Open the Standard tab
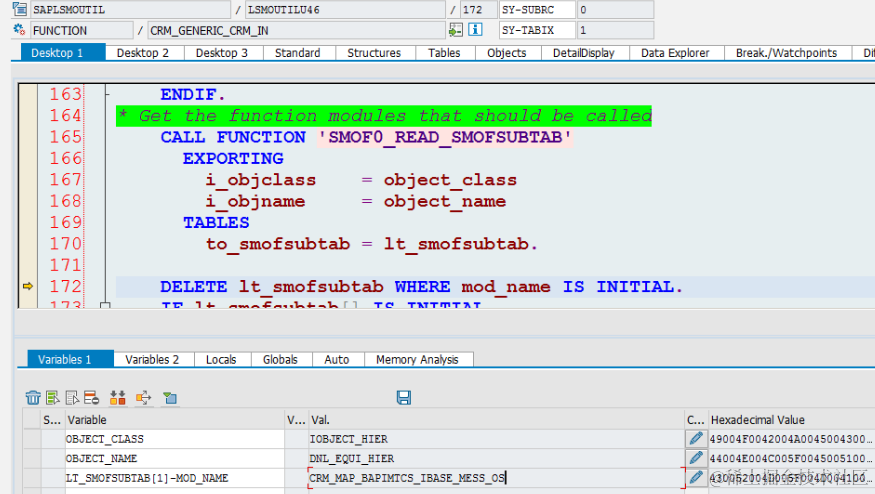 click(x=297, y=53)
